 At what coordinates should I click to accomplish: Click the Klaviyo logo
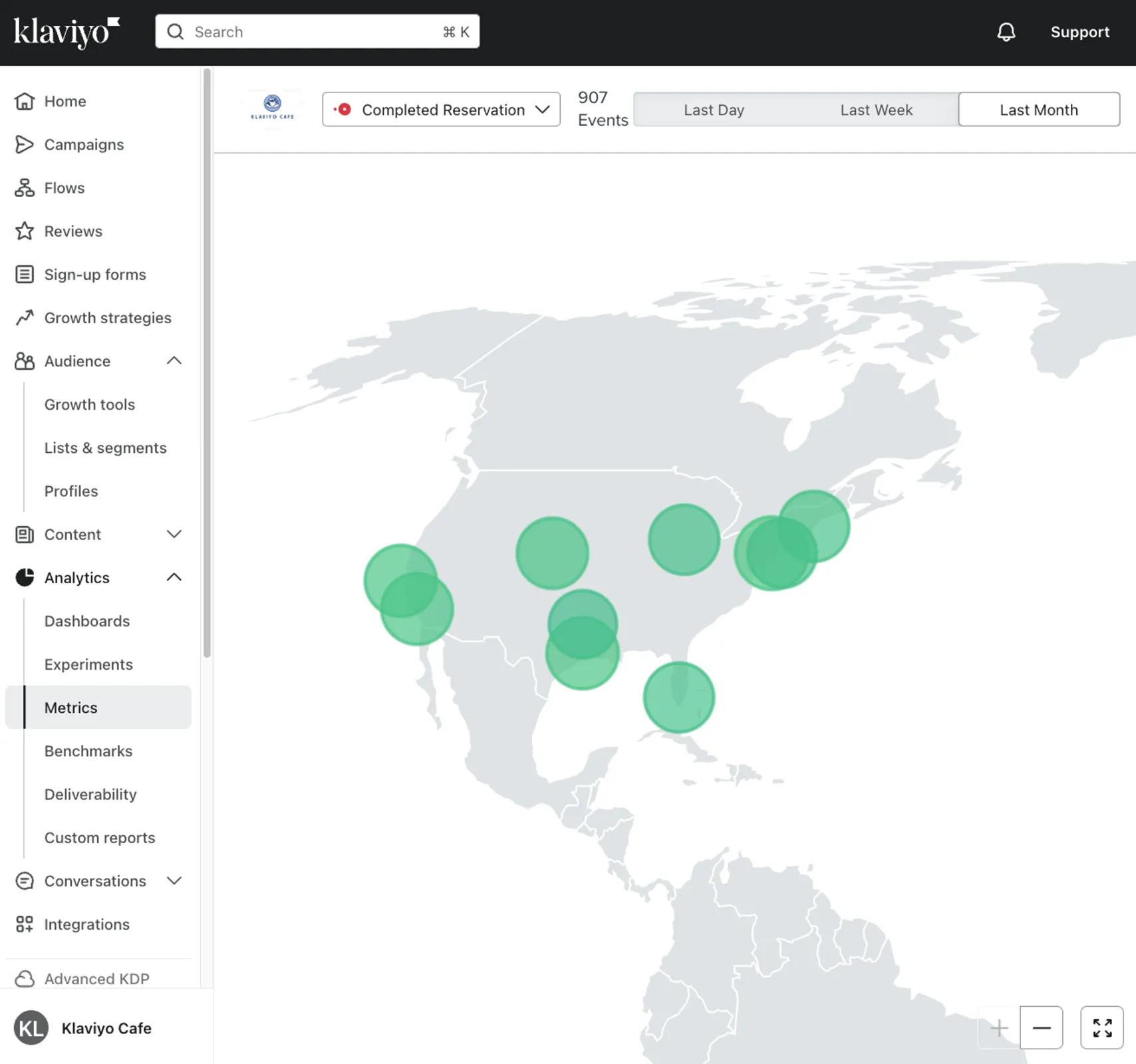[67, 32]
